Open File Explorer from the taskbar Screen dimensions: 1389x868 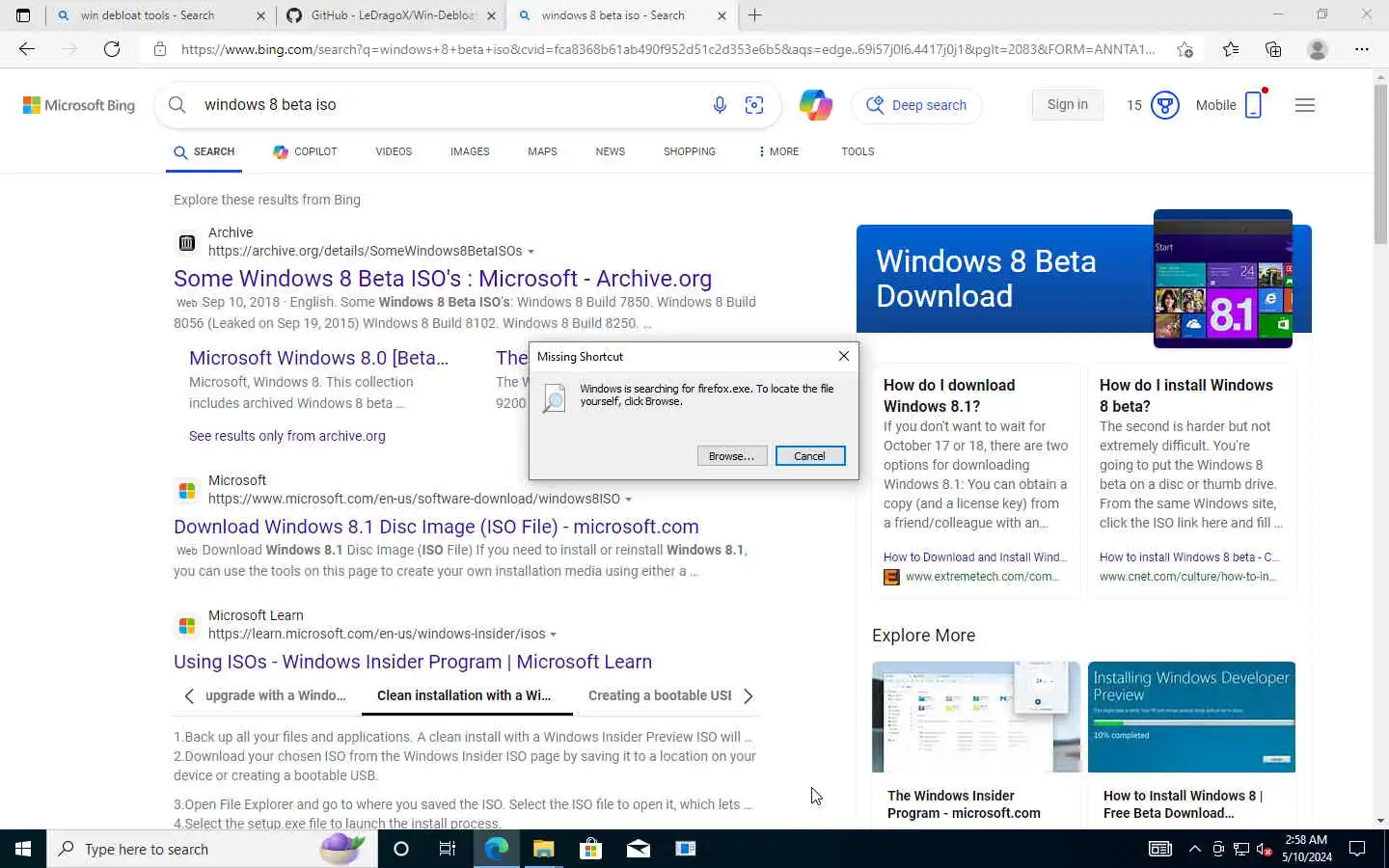pos(544,849)
